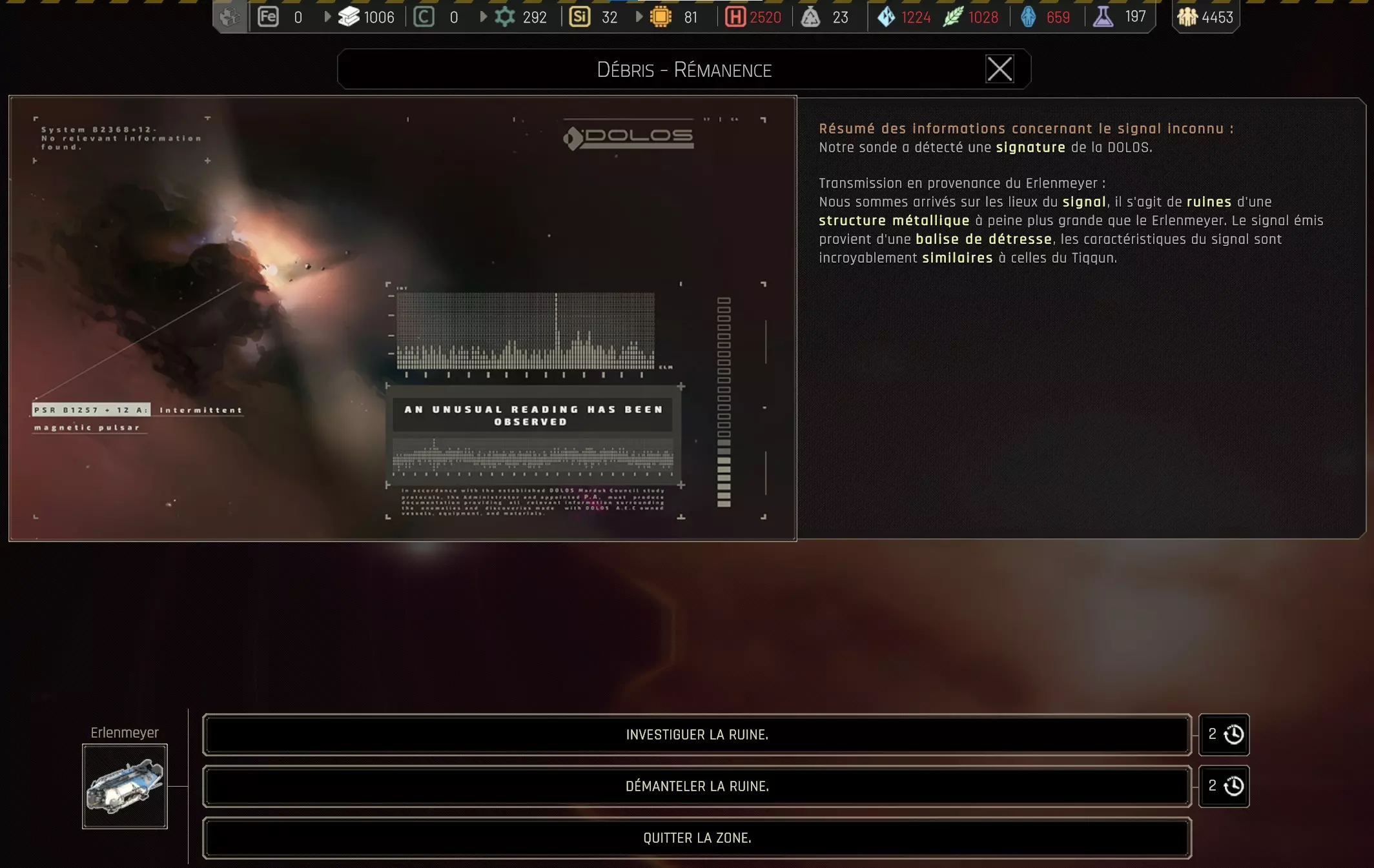Click the silicon (Si) resource icon

(x=579, y=17)
